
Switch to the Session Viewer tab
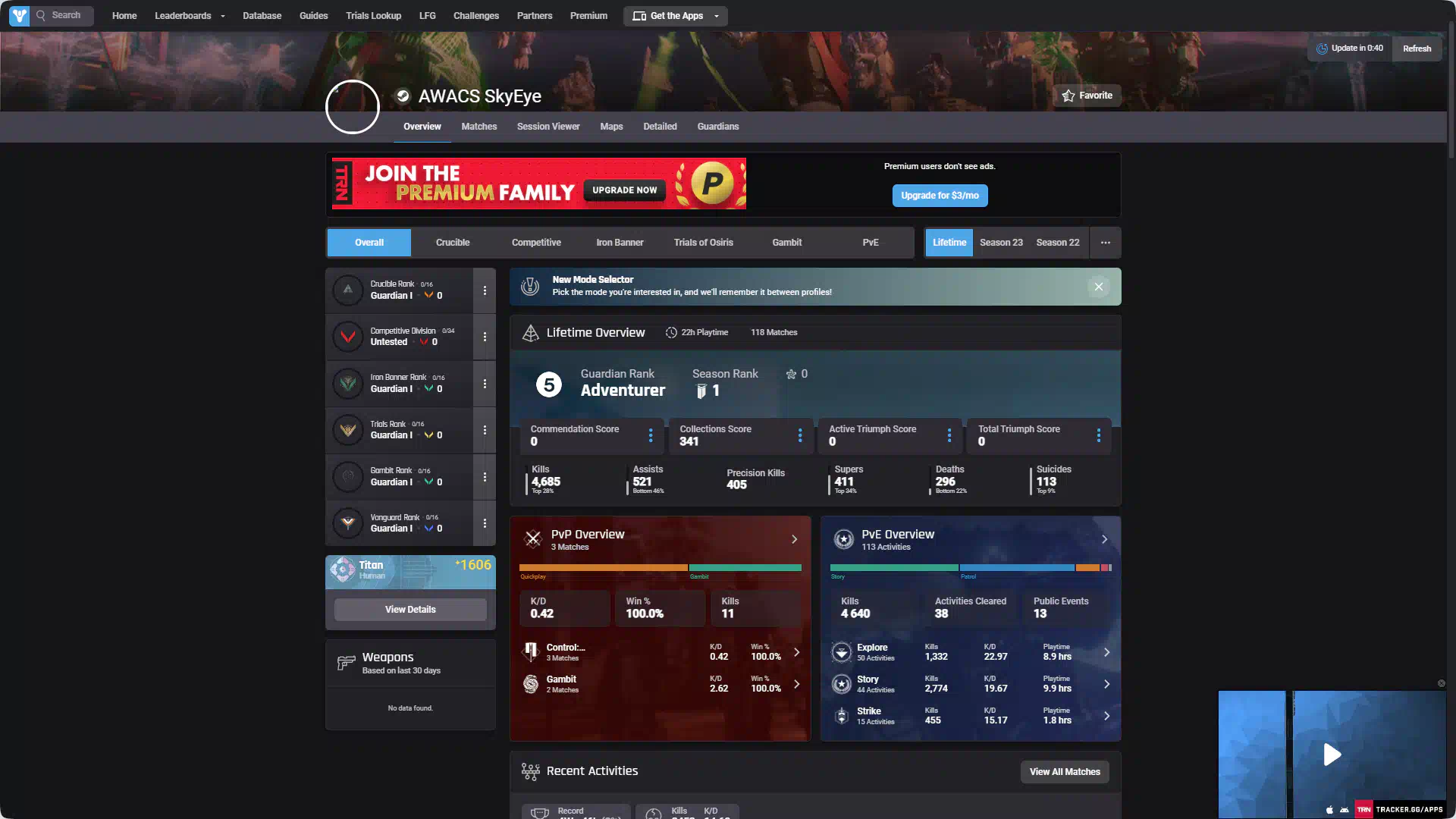click(x=548, y=127)
